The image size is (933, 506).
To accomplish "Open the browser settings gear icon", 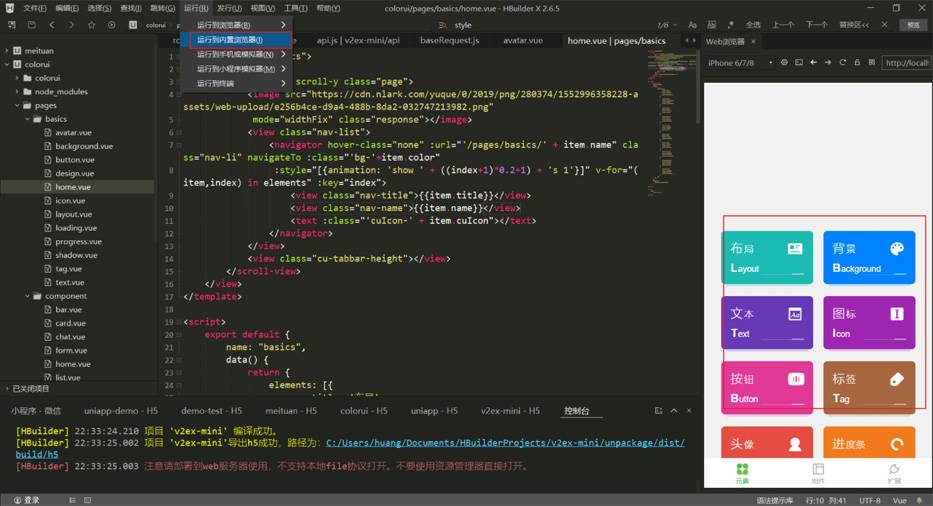I will pyautogui.click(x=784, y=63).
